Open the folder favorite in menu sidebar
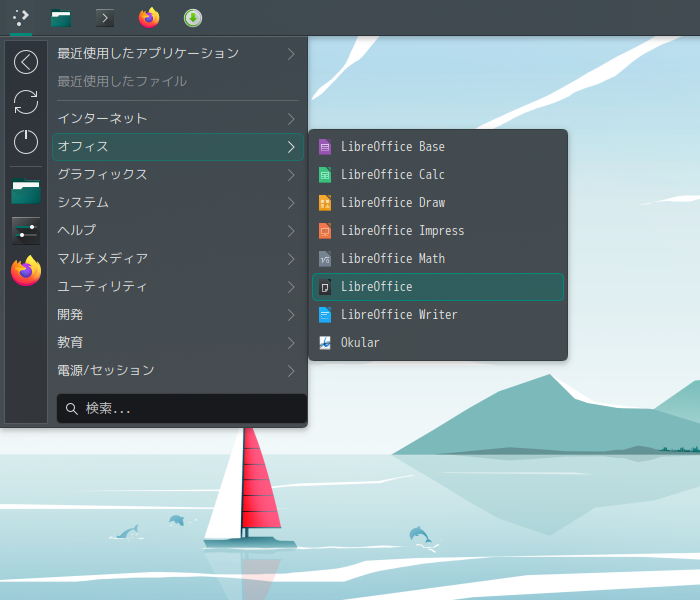 [26, 191]
